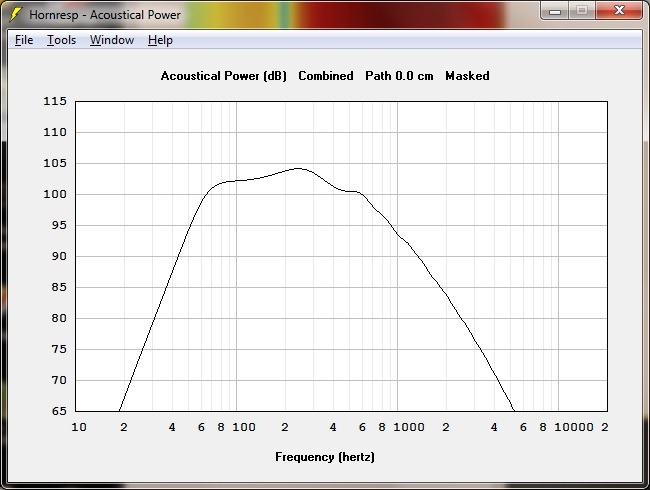Click the 1000 frequency axis label

point(409,427)
